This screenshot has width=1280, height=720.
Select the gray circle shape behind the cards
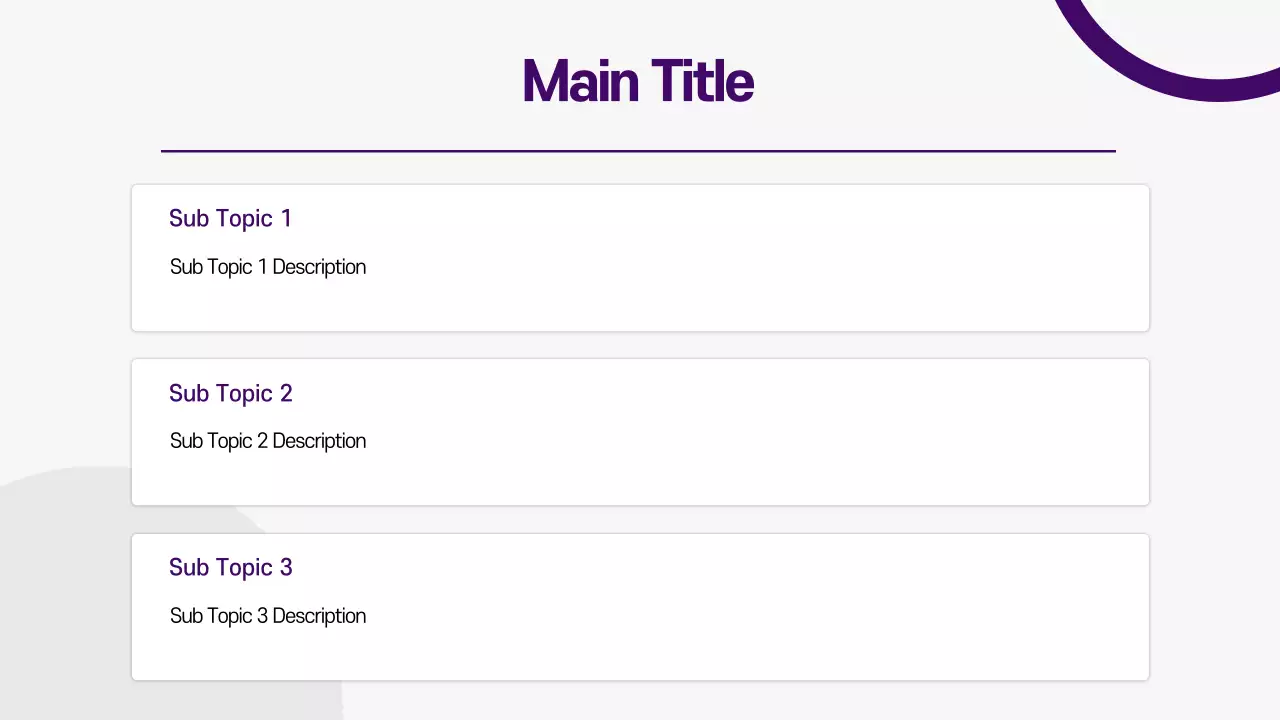[60, 600]
